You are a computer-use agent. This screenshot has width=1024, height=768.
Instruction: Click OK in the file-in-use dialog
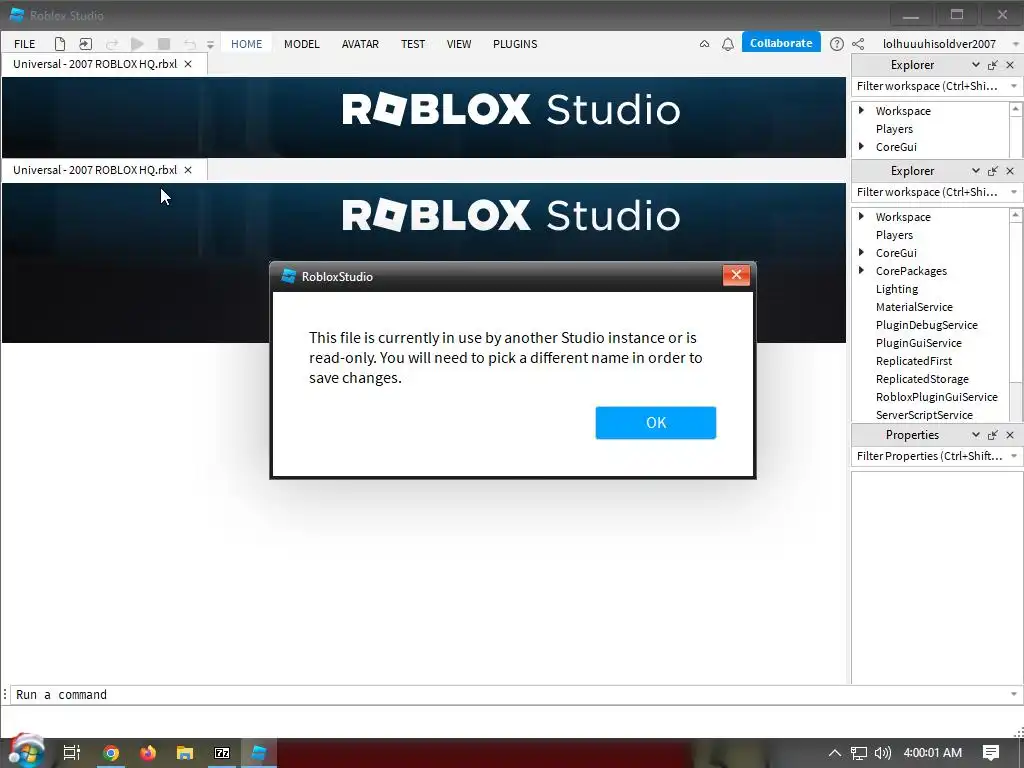click(656, 423)
